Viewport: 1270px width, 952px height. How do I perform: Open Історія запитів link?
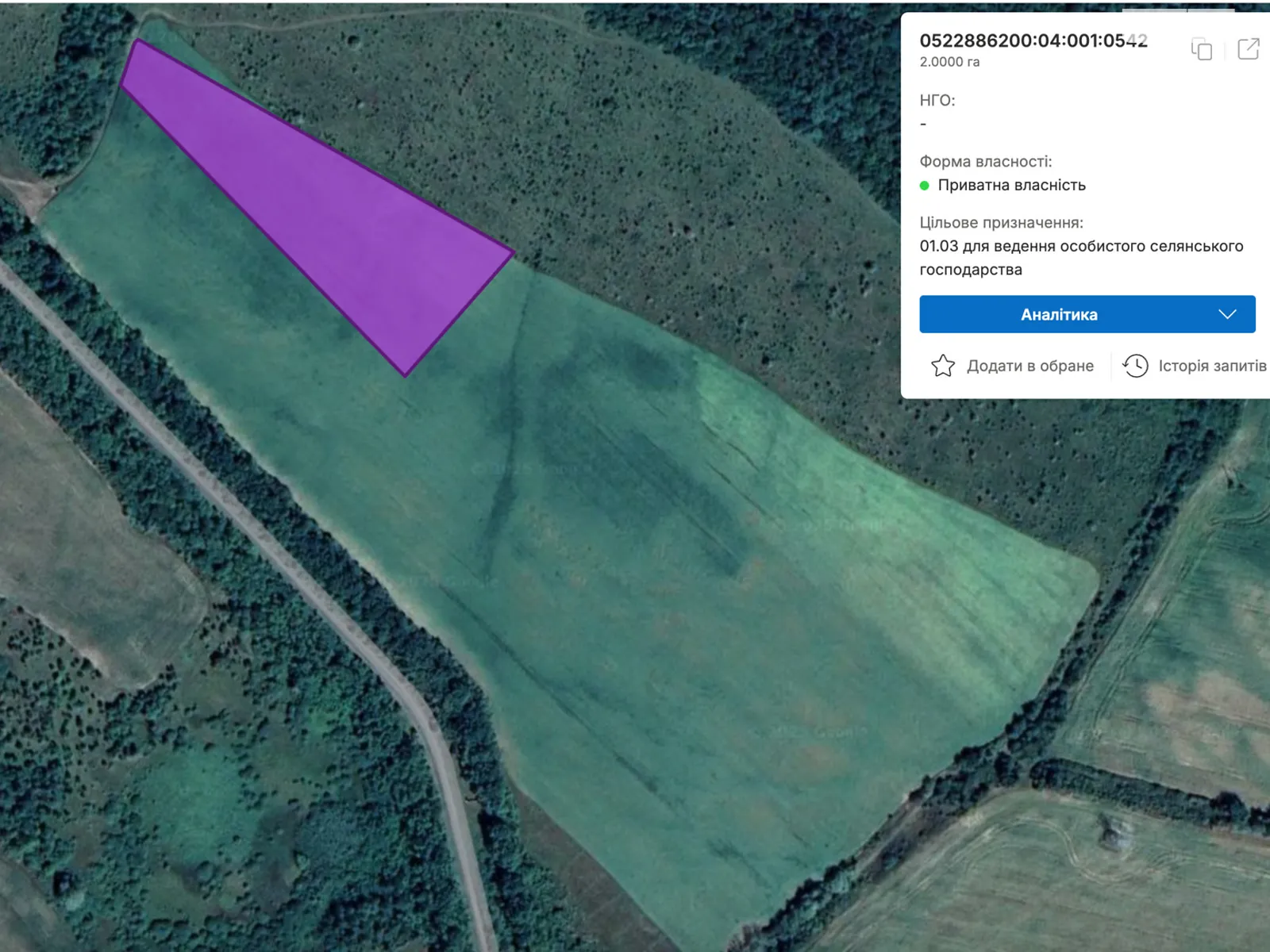1211,366
